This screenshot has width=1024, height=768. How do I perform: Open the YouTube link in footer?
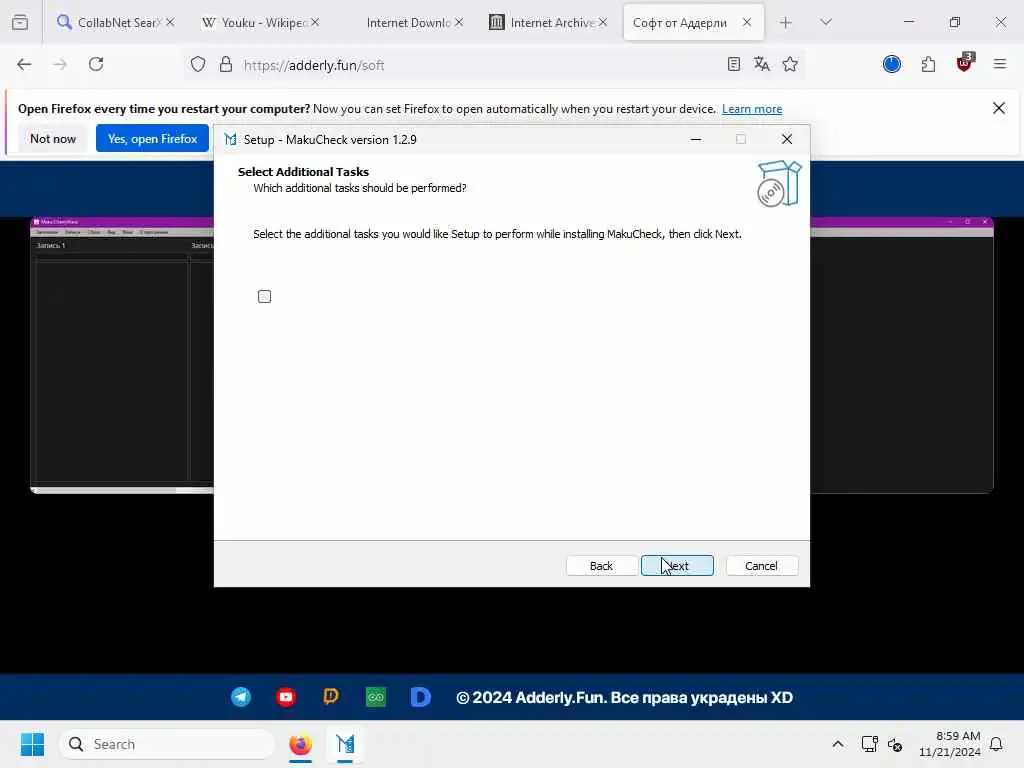(x=286, y=697)
